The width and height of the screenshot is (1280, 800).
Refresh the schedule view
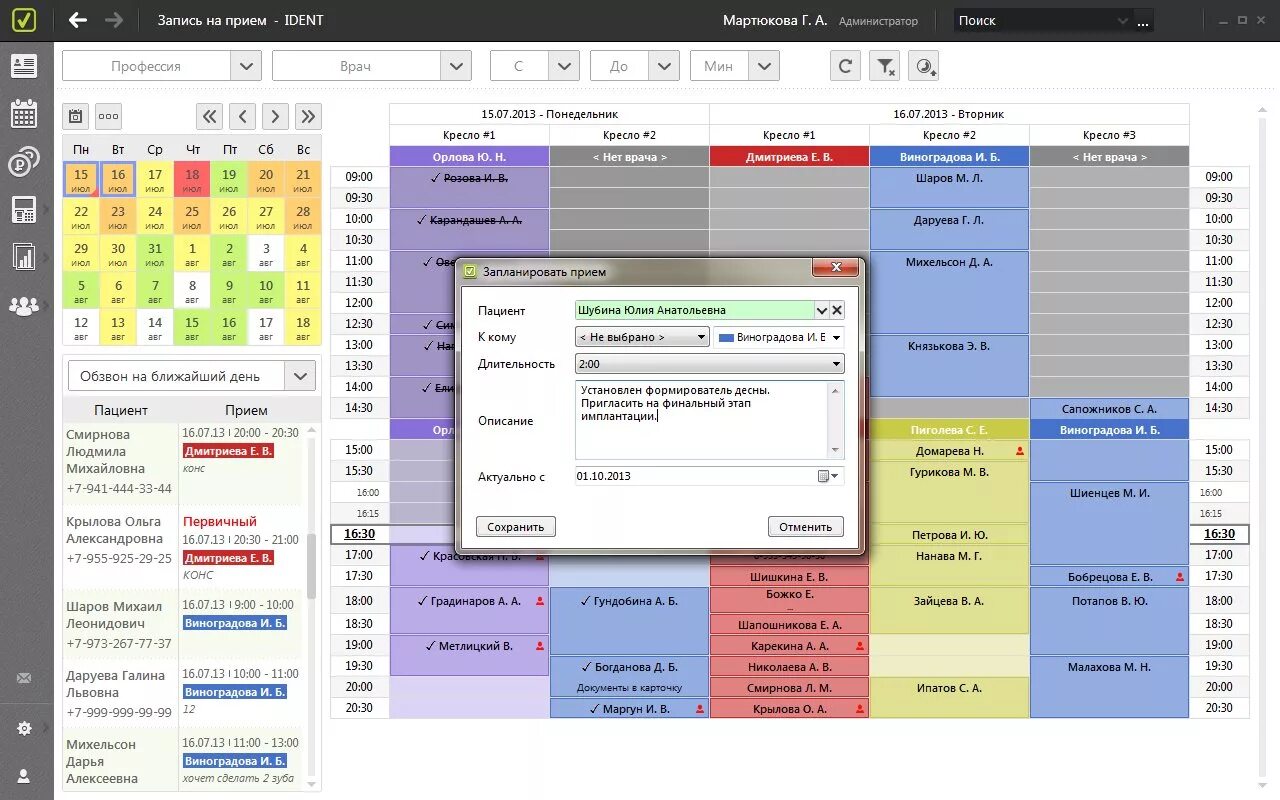click(x=845, y=66)
